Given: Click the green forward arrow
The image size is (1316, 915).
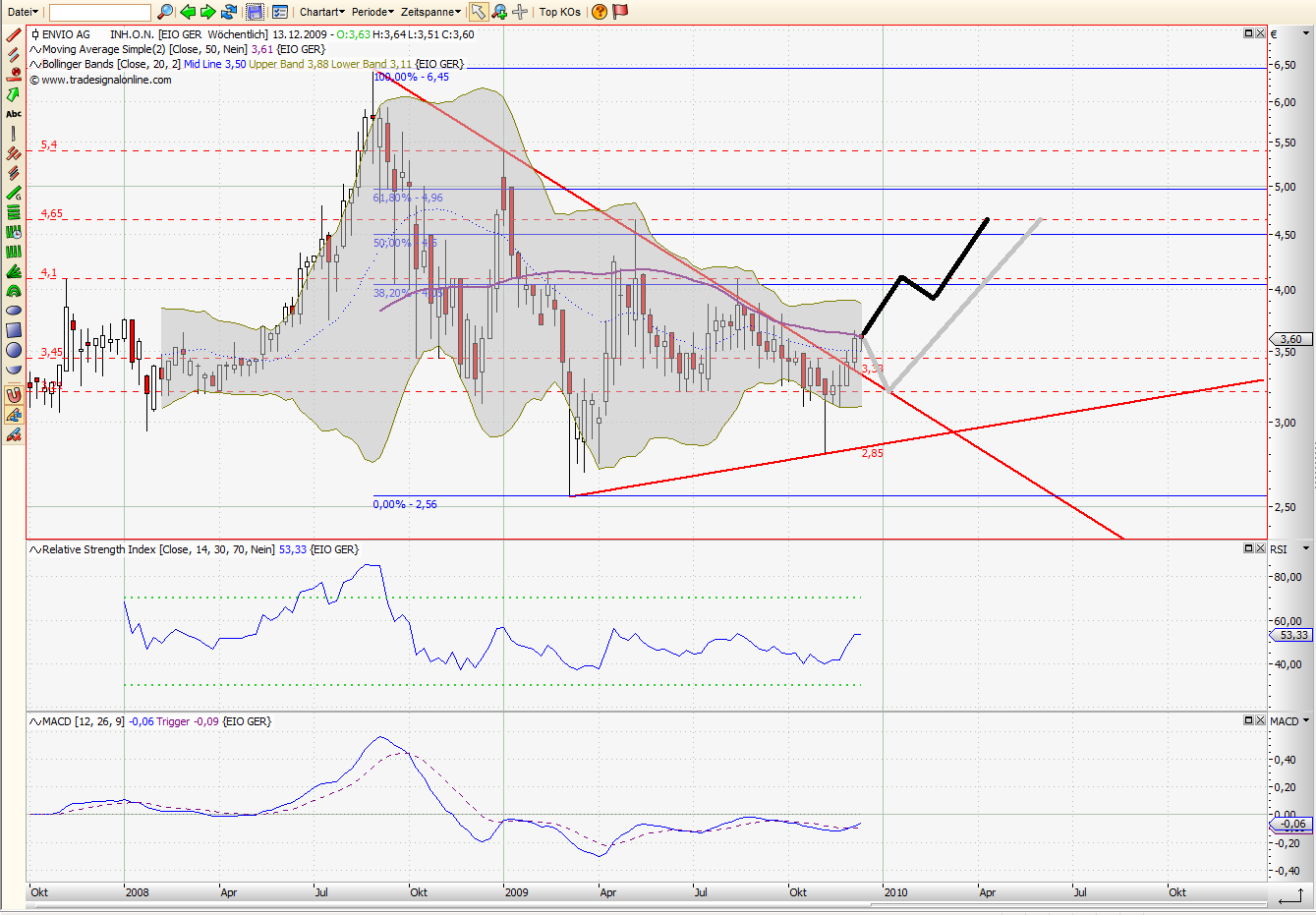Looking at the screenshot, I should point(207,12).
